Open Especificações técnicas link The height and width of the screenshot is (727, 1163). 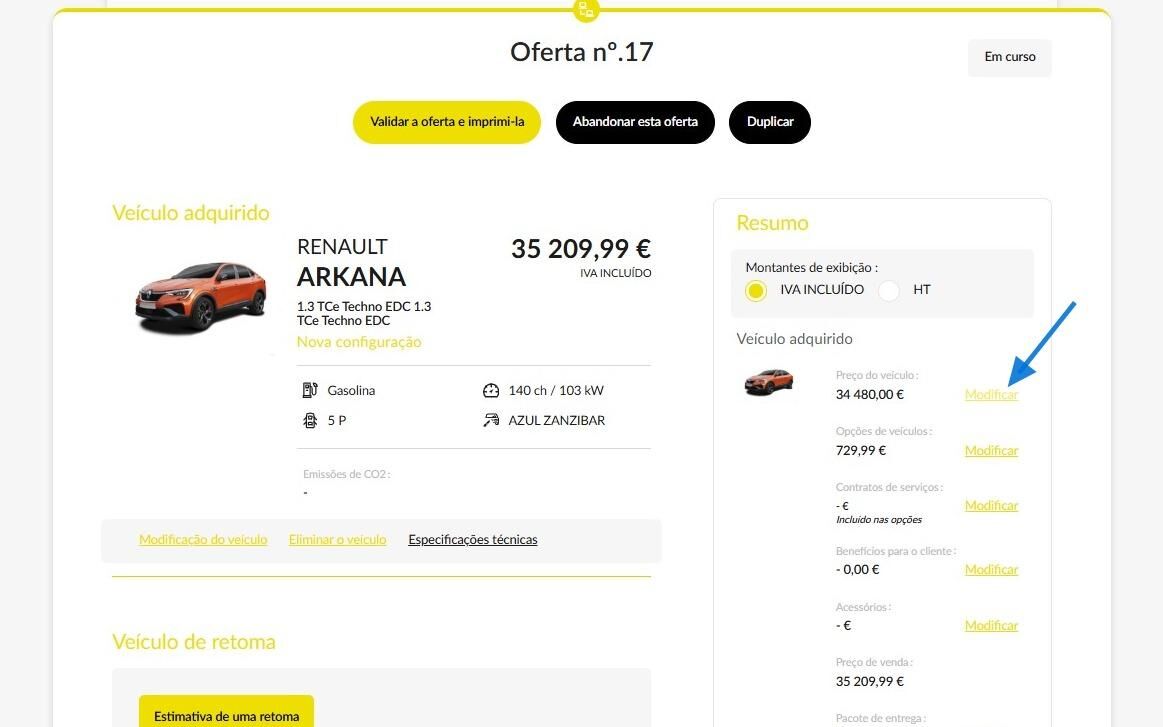tap(472, 539)
